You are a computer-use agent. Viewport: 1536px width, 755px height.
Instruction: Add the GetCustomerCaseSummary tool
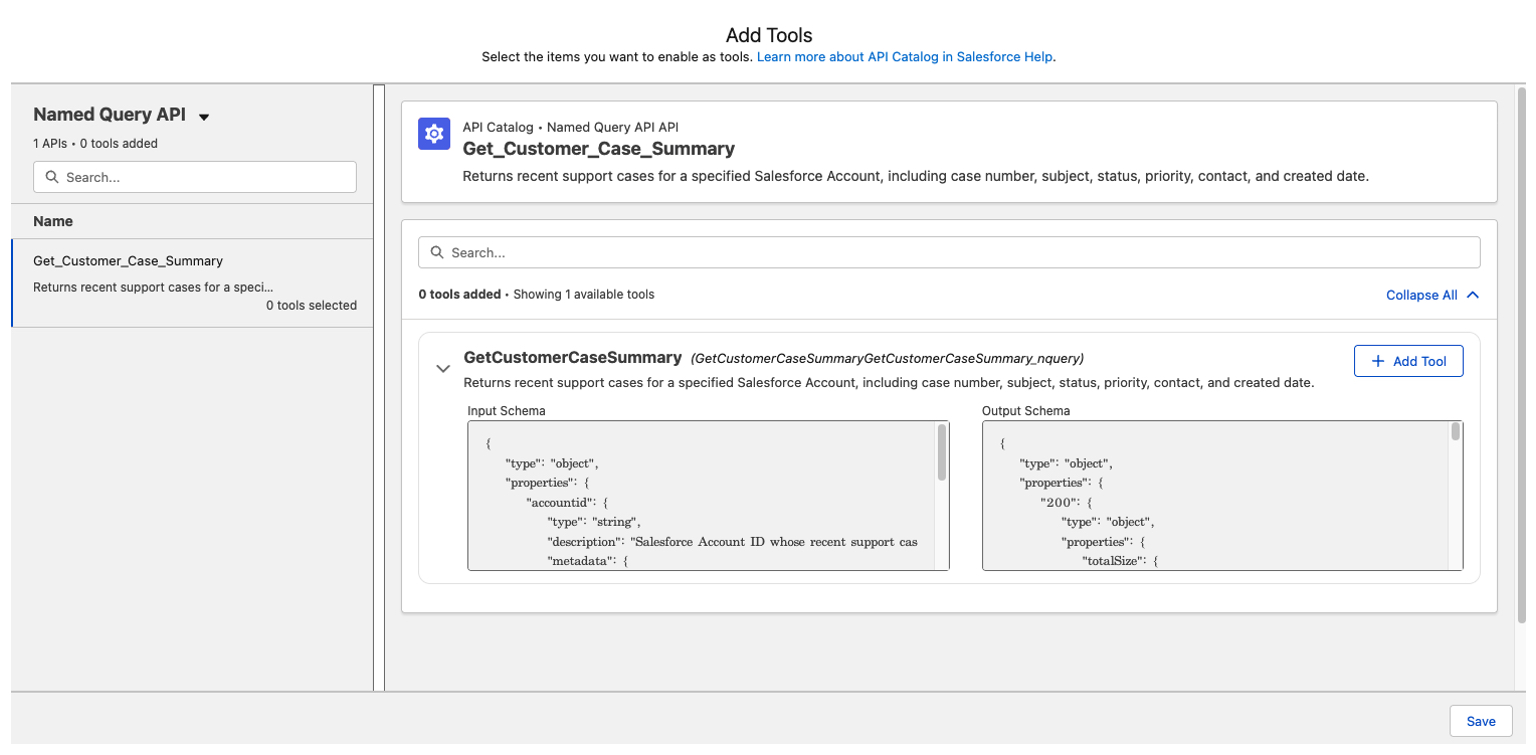1408,361
